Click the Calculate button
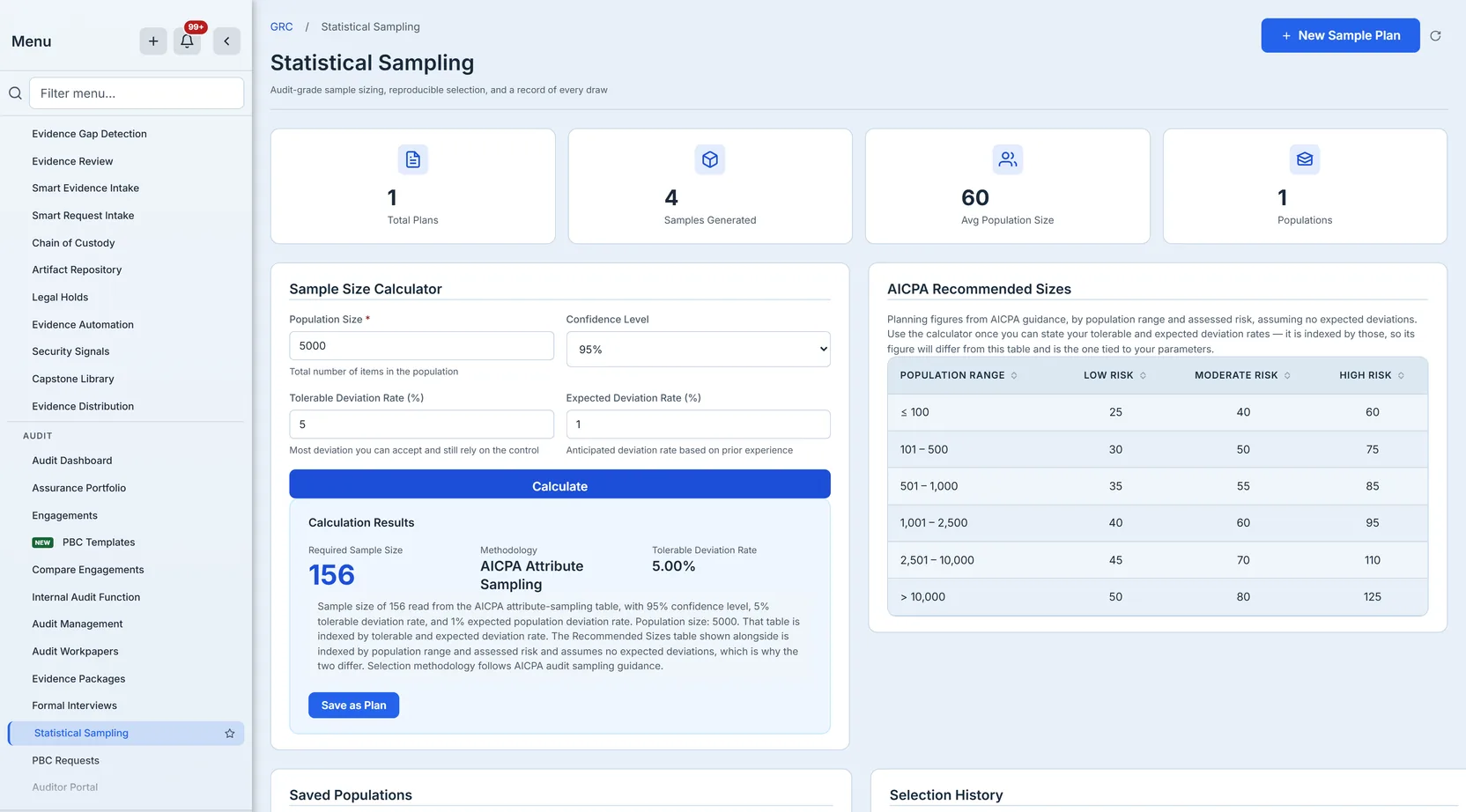This screenshot has height=812, width=1466. pyautogui.click(x=559, y=486)
